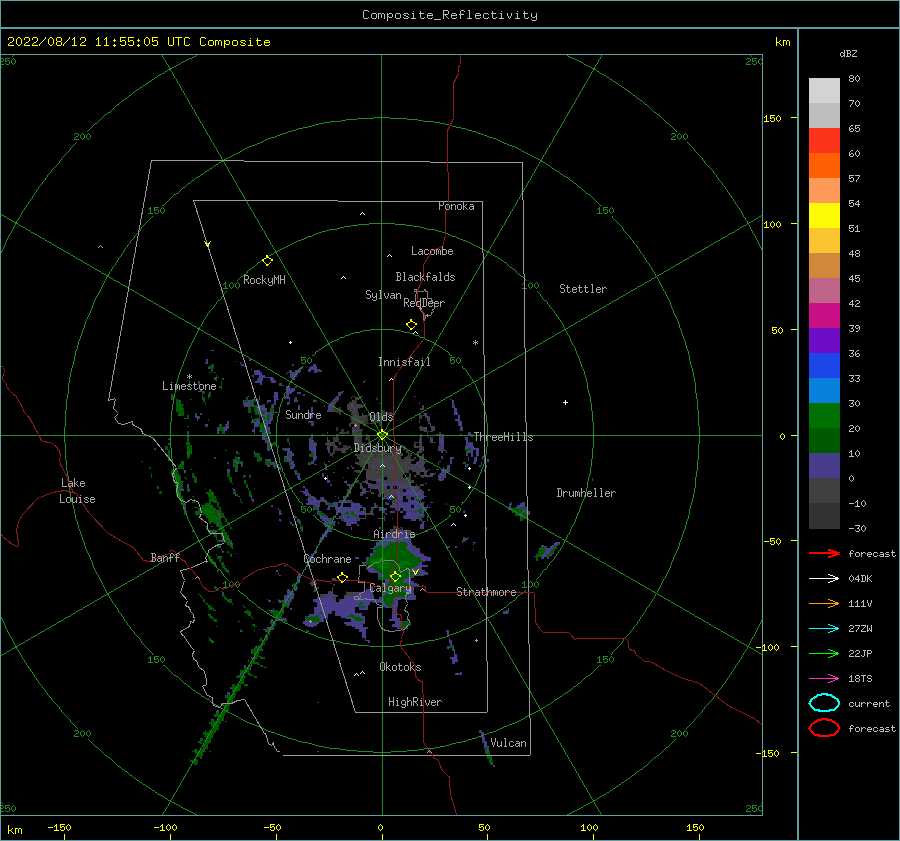This screenshot has height=841, width=900.
Task: Click the asterisk marker east of Innisfail
Action: [475, 343]
